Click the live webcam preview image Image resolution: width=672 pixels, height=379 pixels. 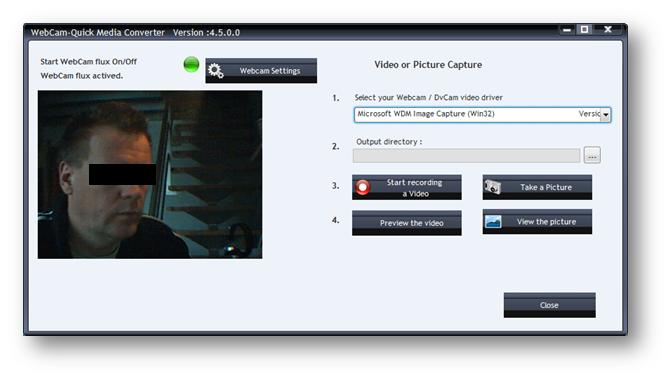[150, 174]
